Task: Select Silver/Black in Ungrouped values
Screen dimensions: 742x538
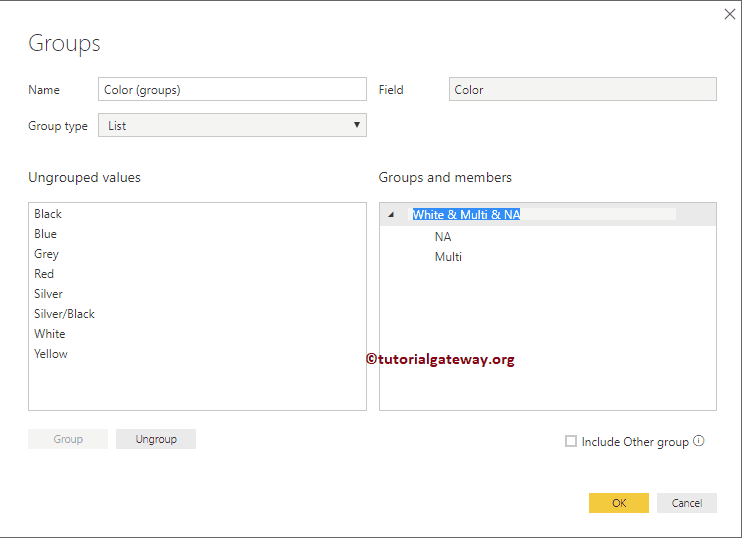Action: point(64,314)
